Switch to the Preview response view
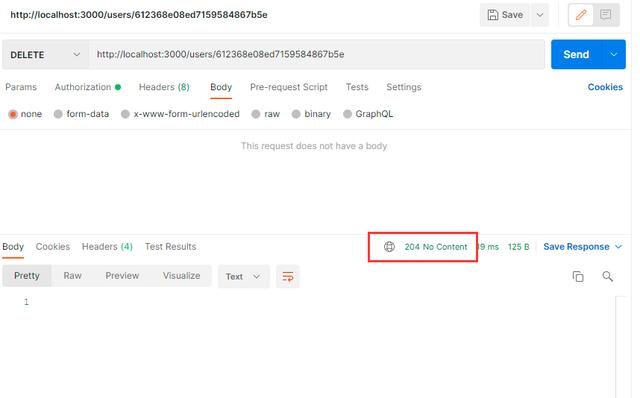This screenshot has width=640, height=398. coord(122,276)
